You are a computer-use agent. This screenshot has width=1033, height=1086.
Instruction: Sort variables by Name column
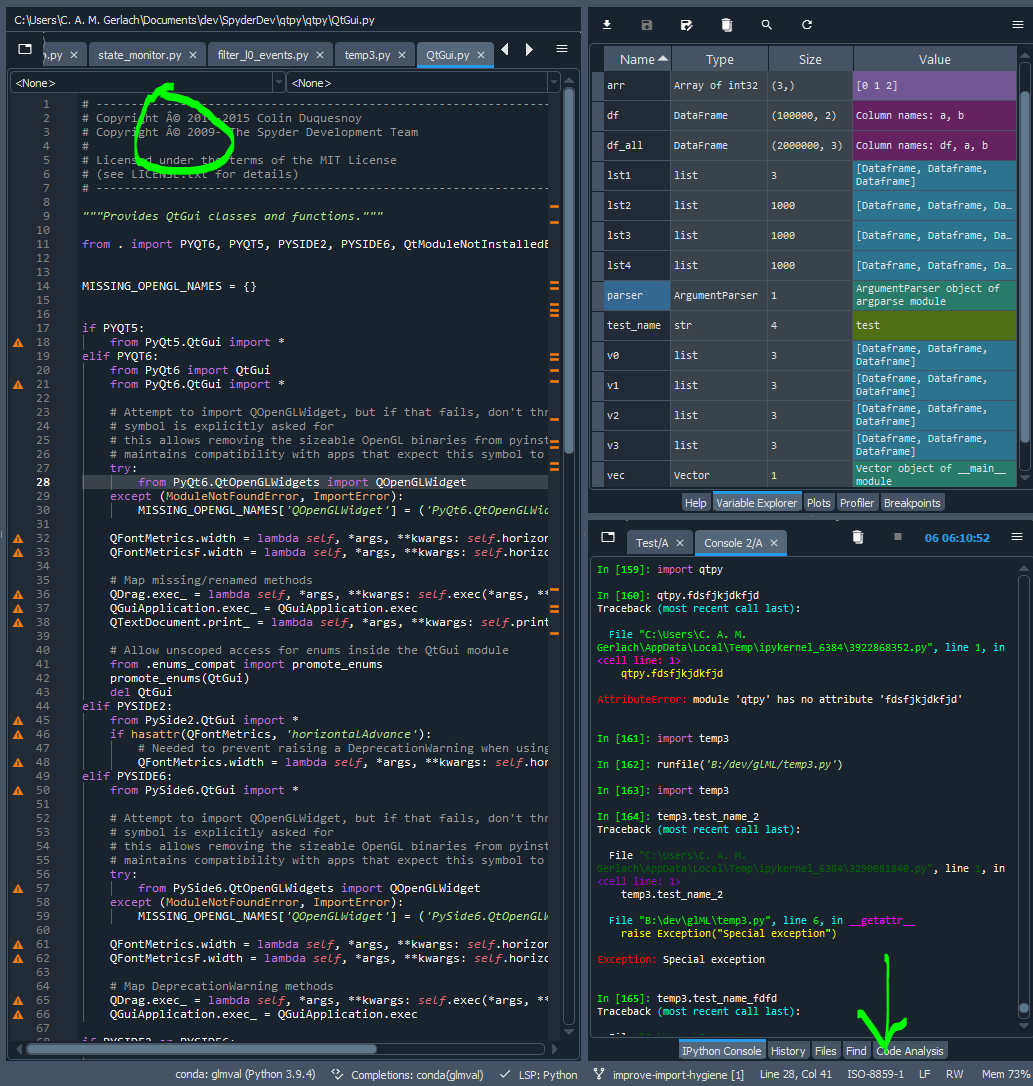click(x=637, y=60)
